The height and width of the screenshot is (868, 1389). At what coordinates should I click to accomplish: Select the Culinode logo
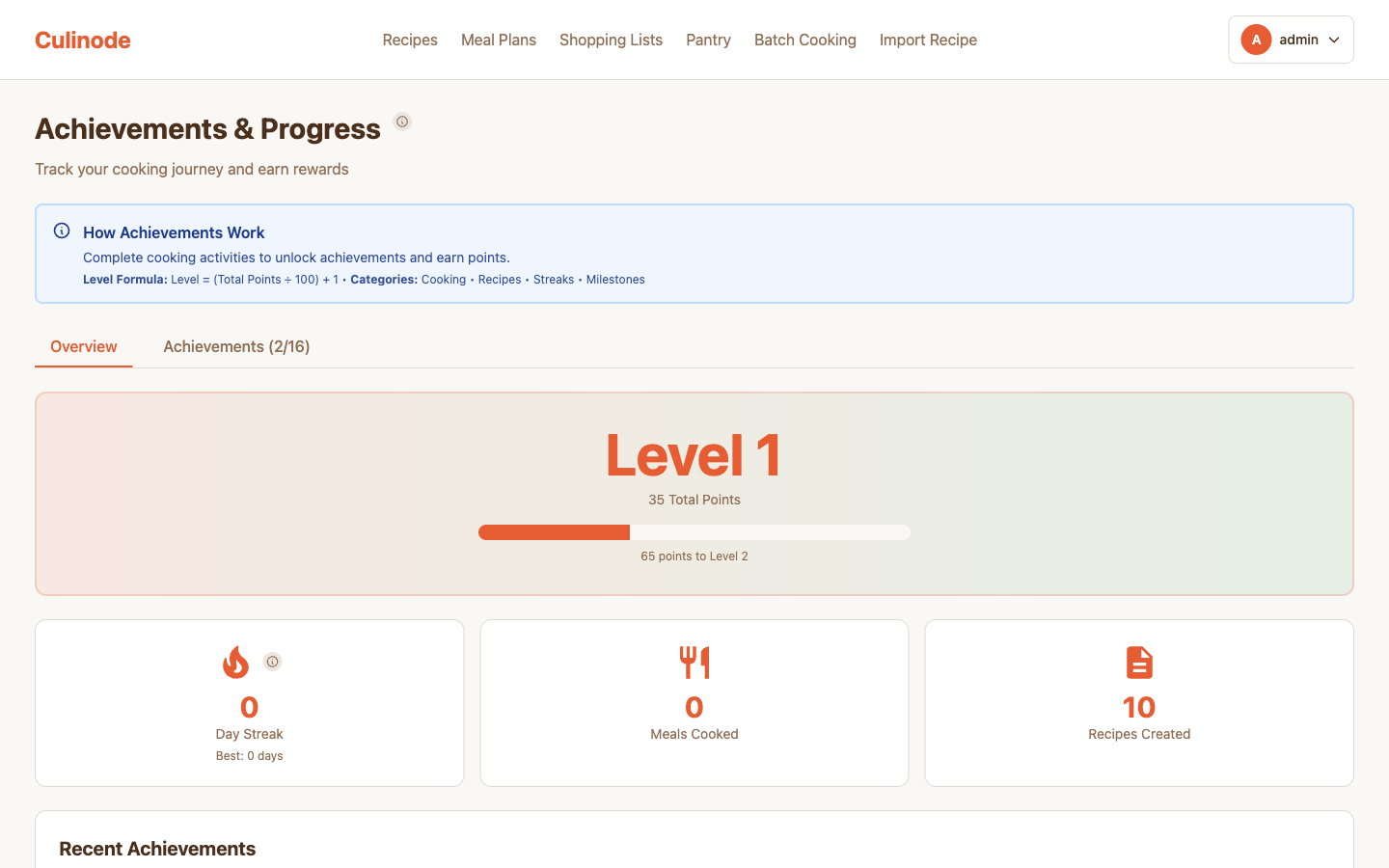point(82,40)
